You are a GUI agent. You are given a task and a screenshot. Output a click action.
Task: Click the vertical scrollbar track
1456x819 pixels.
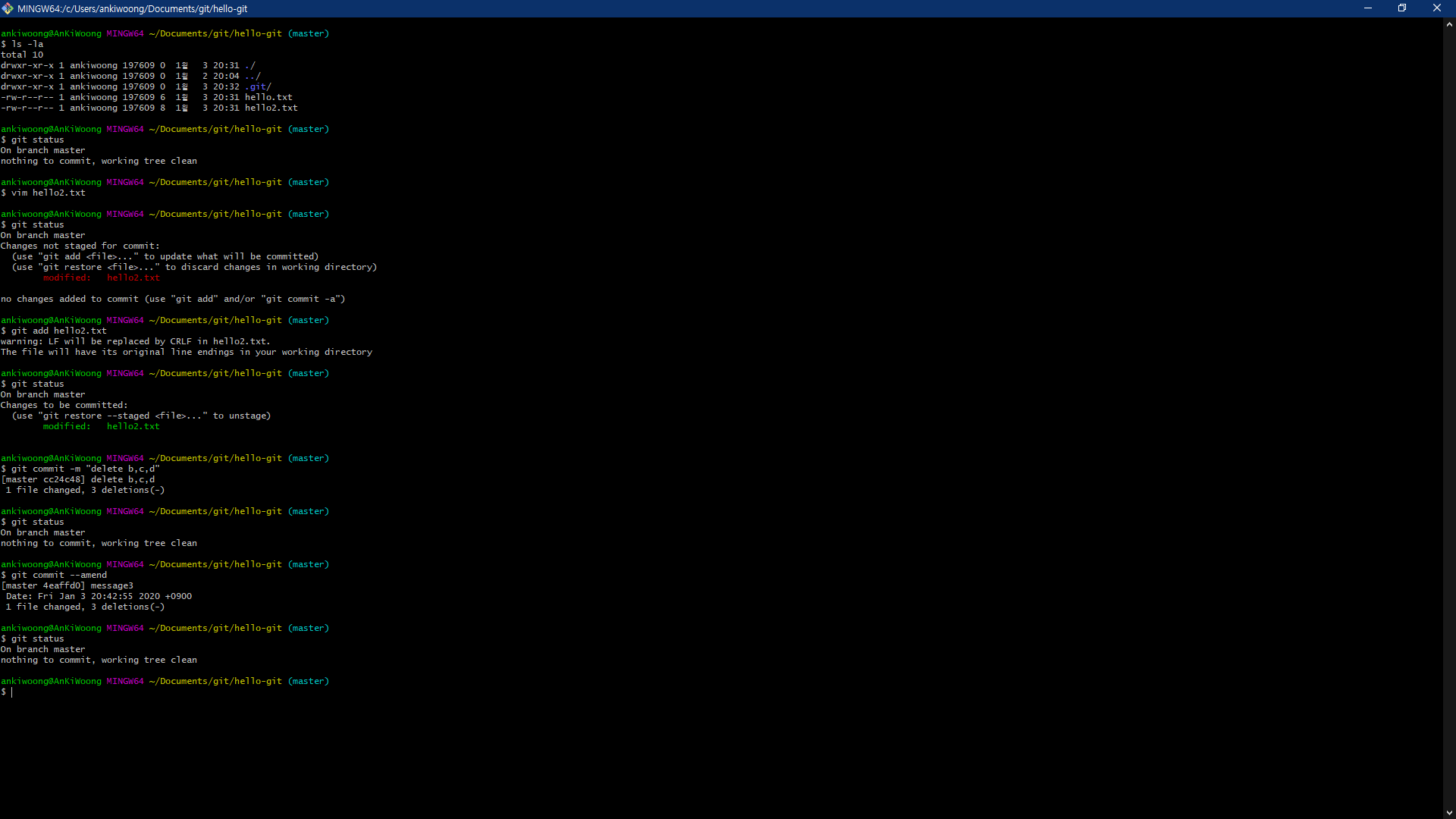pos(1448,417)
